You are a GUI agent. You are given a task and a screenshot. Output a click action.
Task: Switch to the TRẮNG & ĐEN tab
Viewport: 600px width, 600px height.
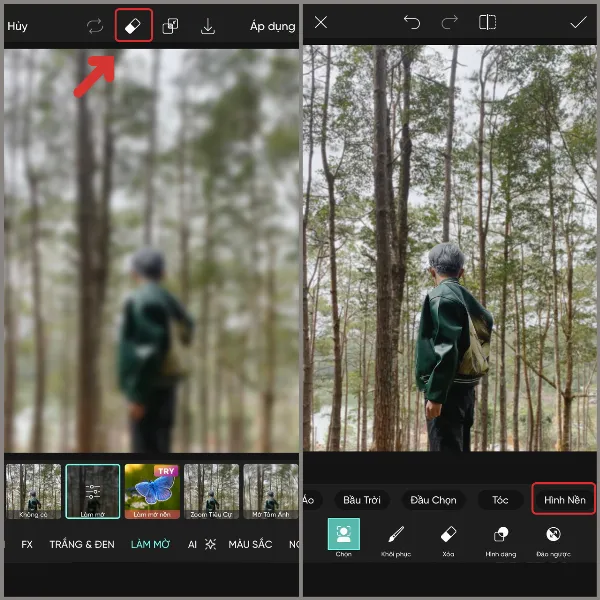tap(81, 545)
